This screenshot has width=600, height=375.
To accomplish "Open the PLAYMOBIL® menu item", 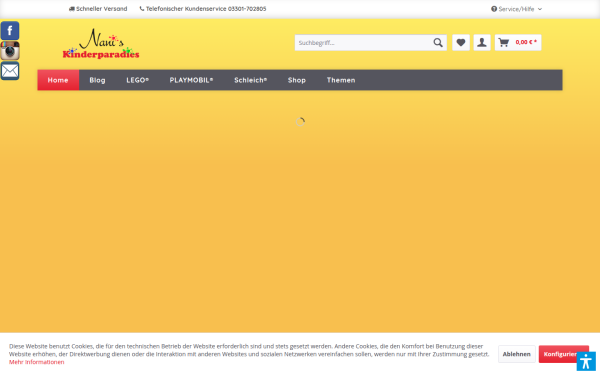I will pyautogui.click(x=191, y=80).
